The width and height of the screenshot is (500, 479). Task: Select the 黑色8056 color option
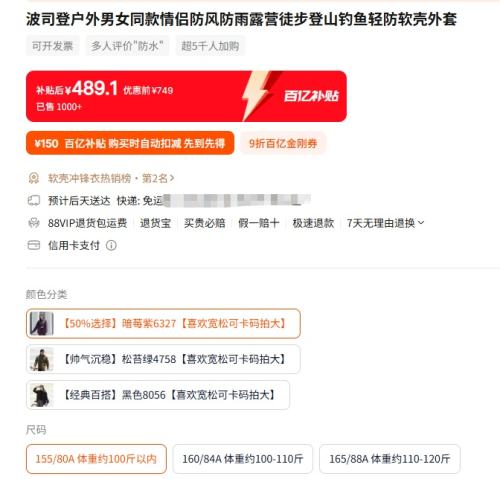pos(158,395)
